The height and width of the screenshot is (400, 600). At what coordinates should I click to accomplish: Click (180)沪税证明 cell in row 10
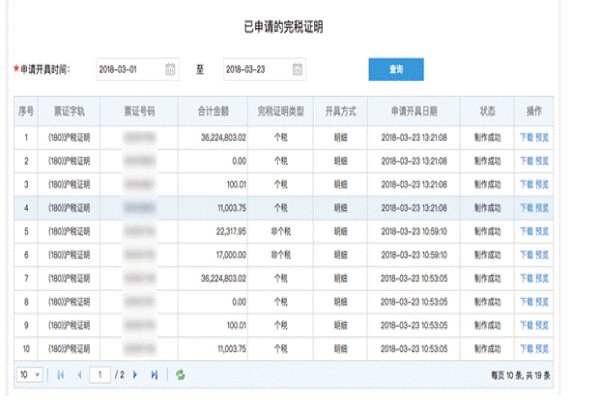coord(69,349)
